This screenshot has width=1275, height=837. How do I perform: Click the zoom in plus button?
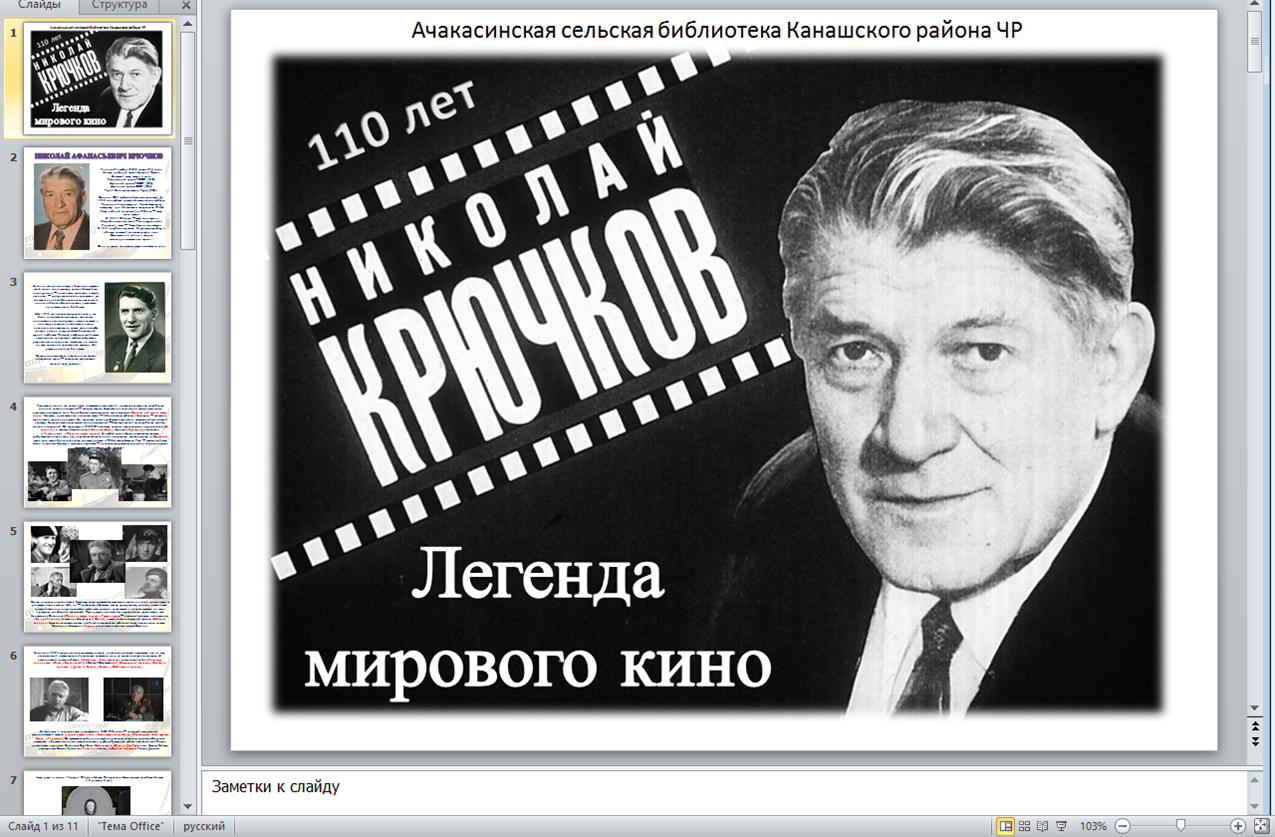[1238, 826]
